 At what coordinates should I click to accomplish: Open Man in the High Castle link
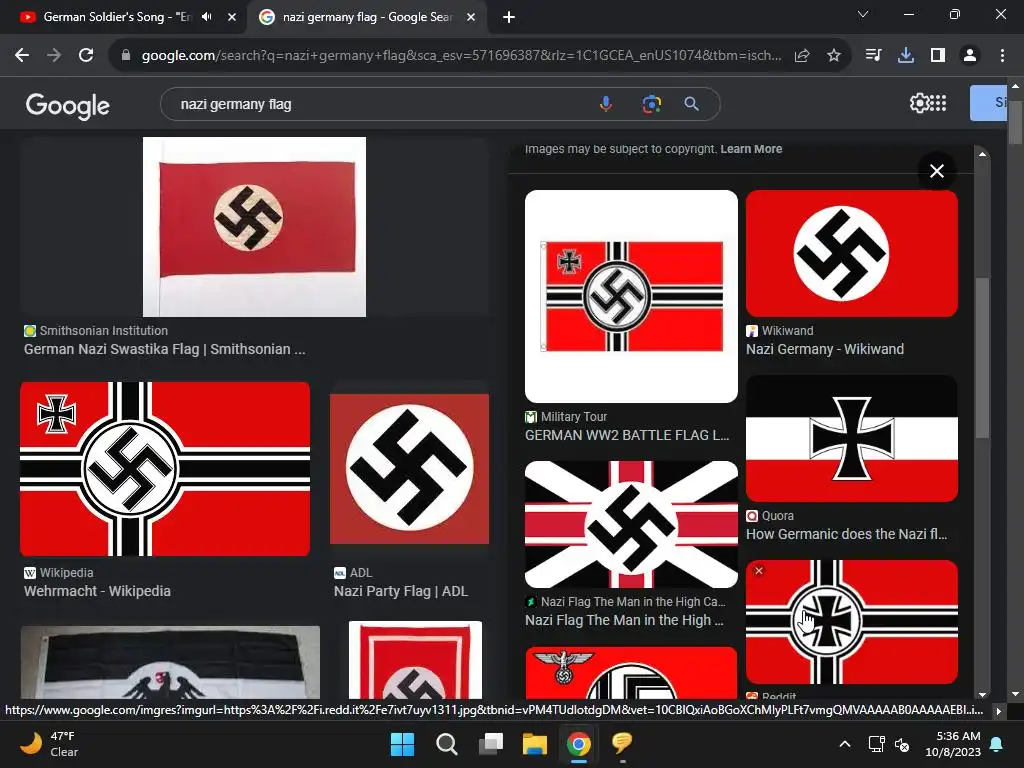click(624, 620)
